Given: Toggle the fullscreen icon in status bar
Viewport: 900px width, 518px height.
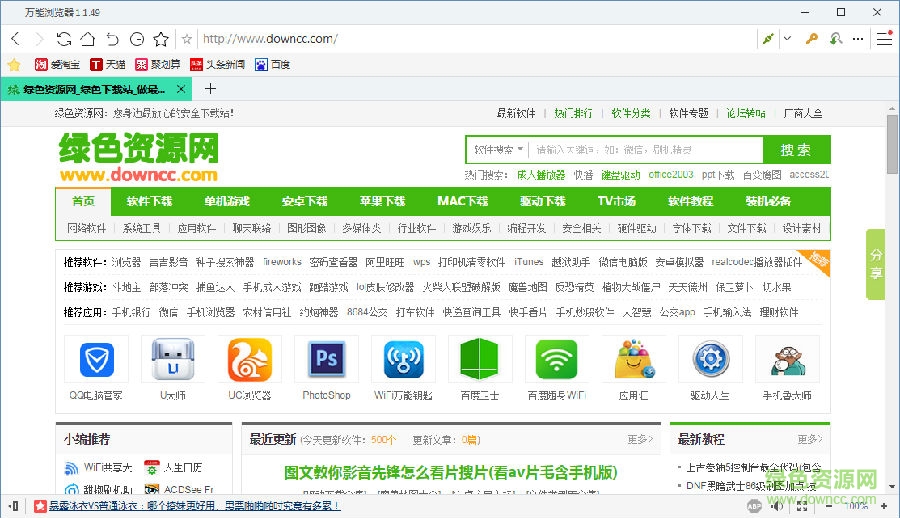Looking at the screenshot, I should tap(802, 506).
